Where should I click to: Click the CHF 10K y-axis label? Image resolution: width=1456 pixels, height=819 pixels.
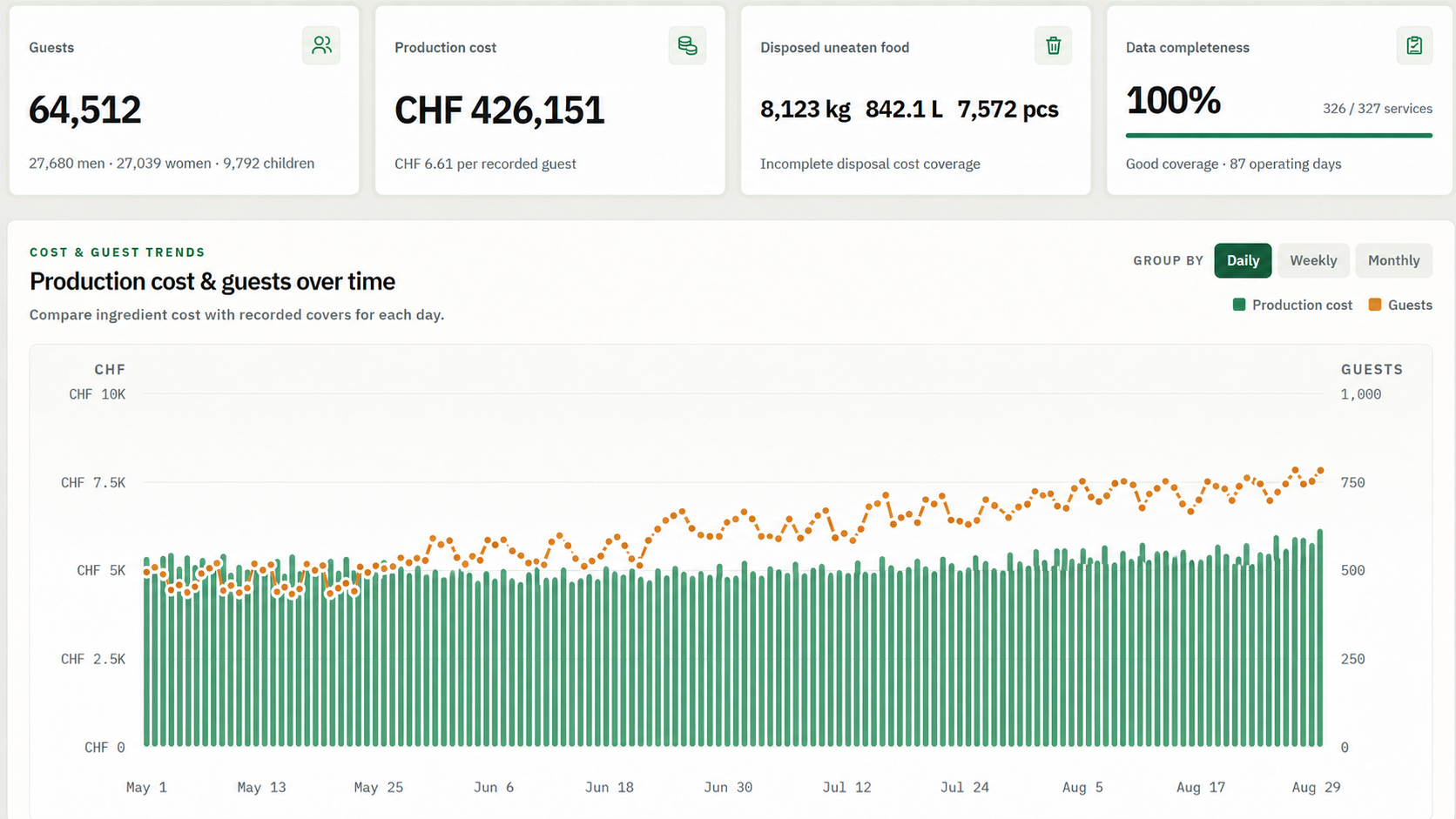click(98, 394)
